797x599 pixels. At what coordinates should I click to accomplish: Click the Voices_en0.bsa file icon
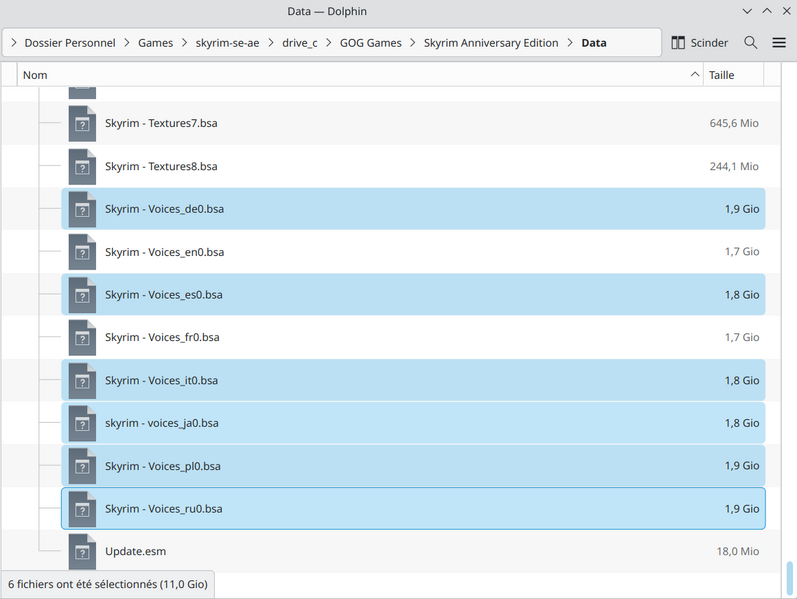(x=82, y=252)
